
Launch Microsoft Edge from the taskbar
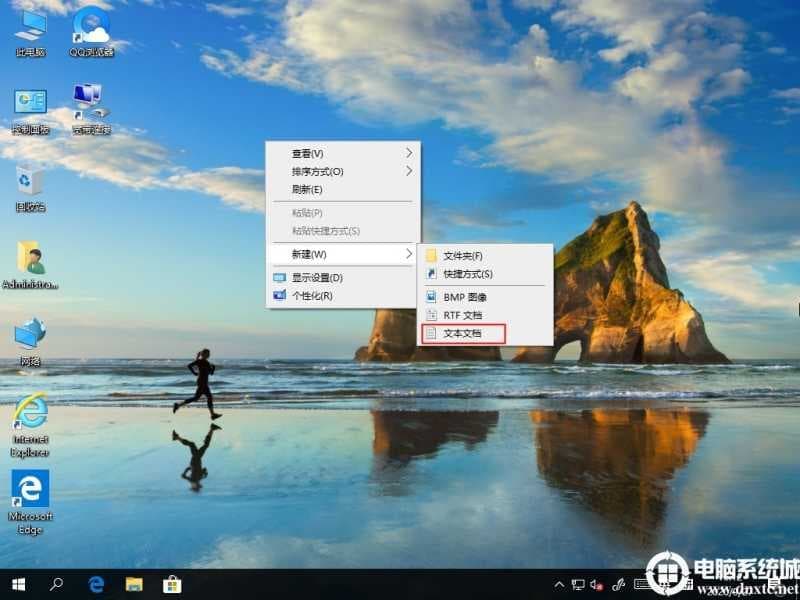coord(97,586)
